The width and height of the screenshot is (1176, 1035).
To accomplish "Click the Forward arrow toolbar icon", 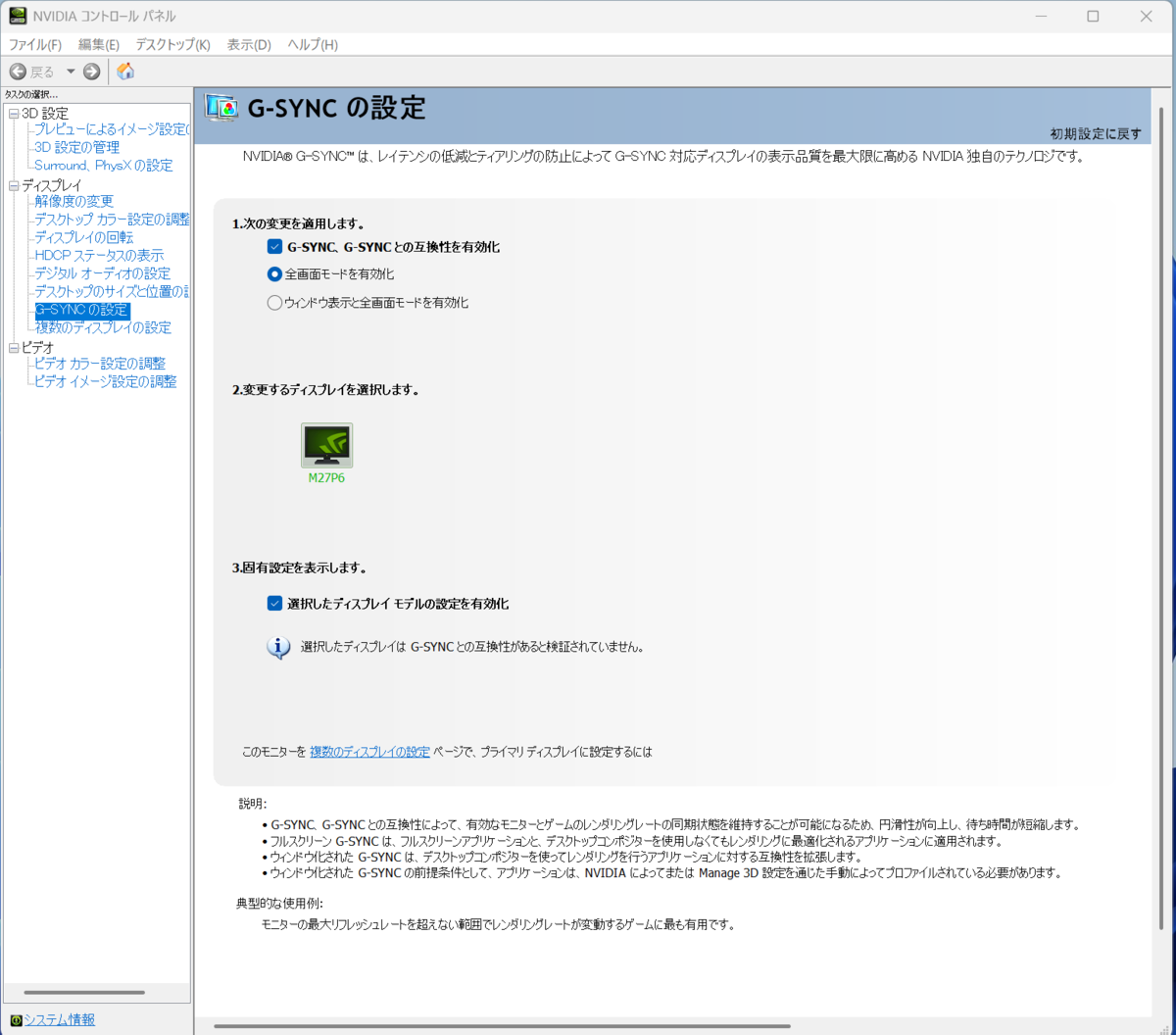I will [91, 72].
